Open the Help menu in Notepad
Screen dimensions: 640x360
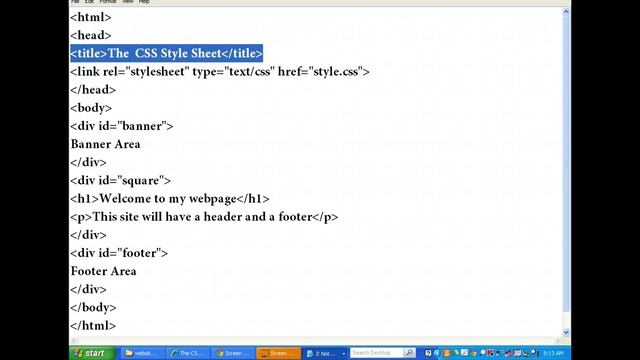click(x=144, y=2)
